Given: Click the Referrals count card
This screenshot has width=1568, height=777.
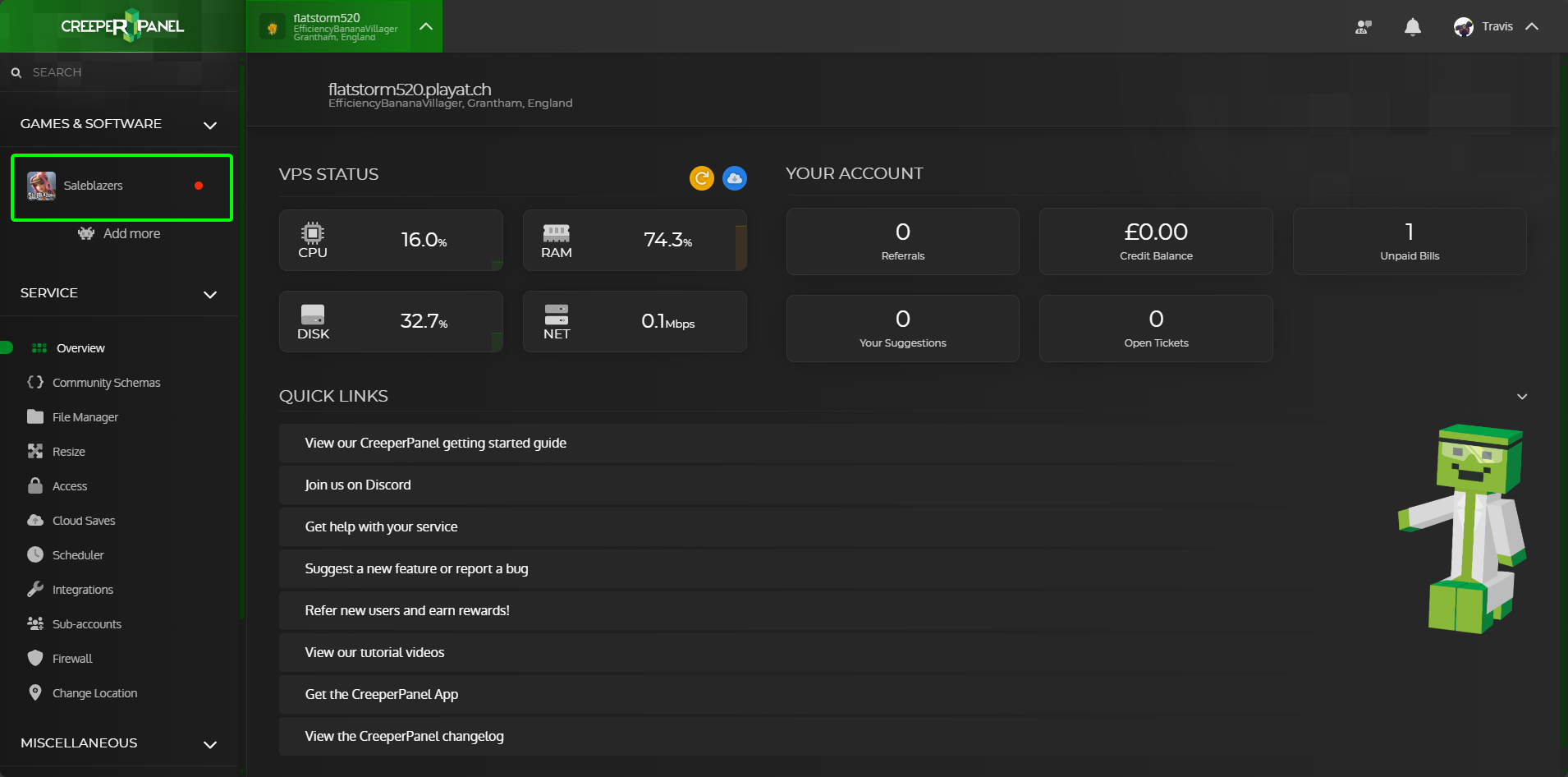Looking at the screenshot, I should tap(903, 241).
